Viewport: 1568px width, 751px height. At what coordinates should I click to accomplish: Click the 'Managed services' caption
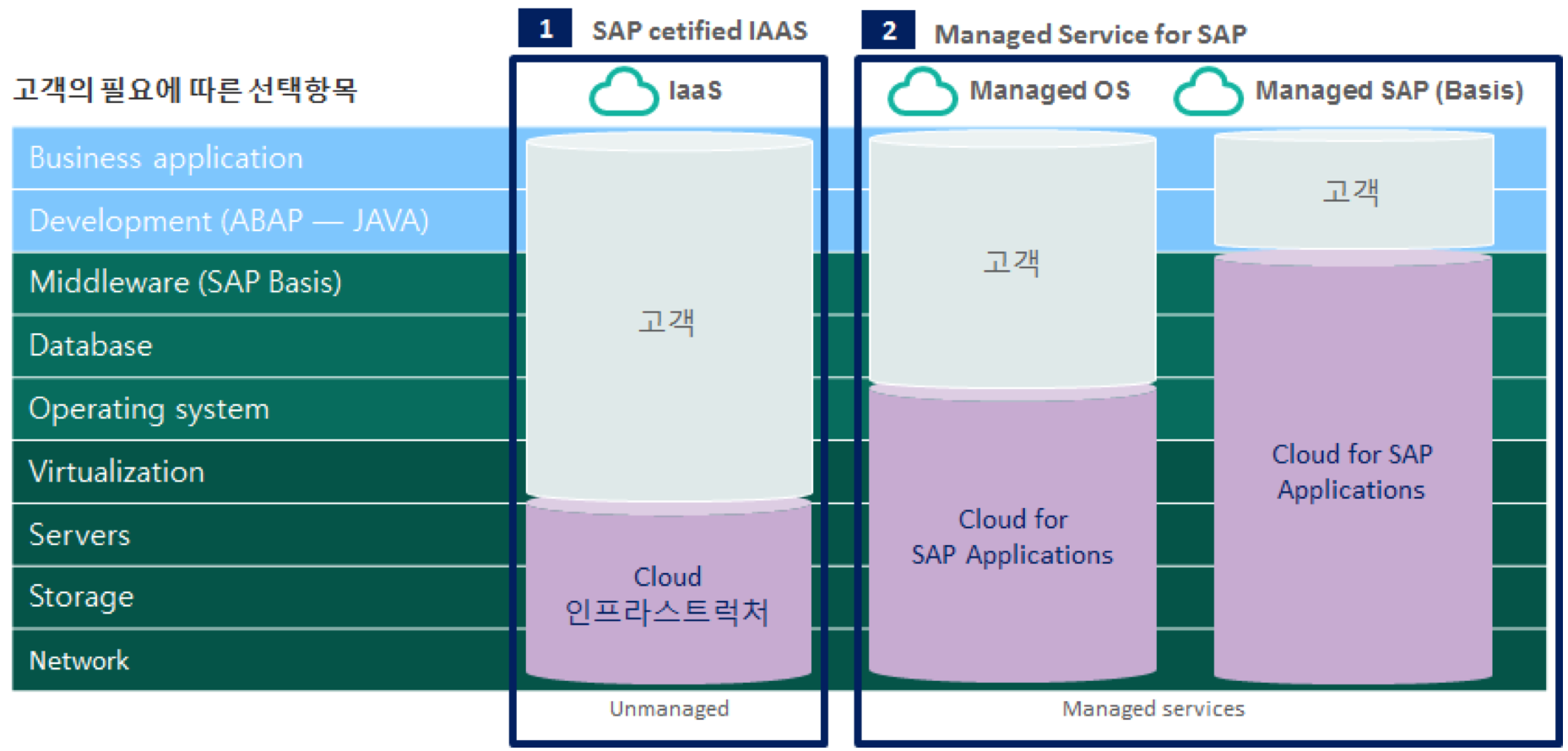[1153, 709]
